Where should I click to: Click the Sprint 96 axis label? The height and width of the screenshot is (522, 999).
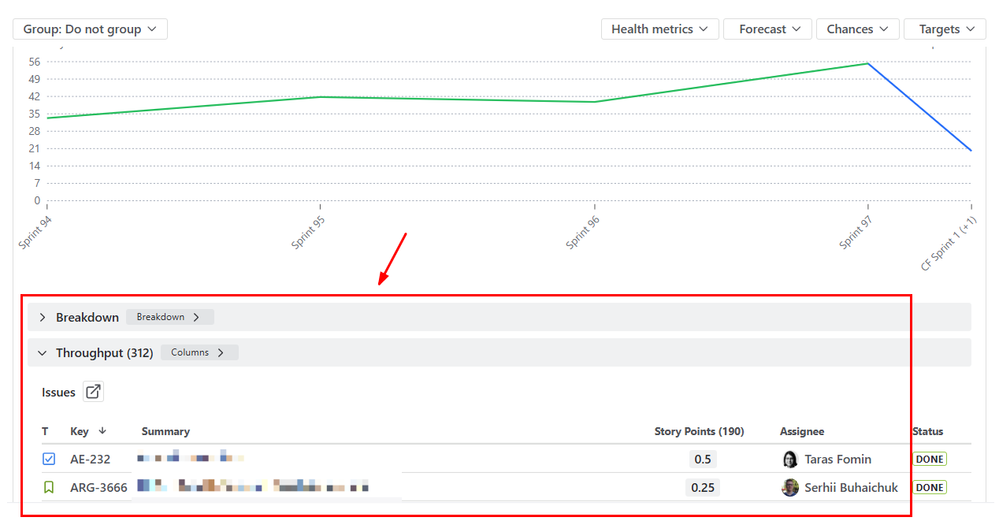pos(582,233)
